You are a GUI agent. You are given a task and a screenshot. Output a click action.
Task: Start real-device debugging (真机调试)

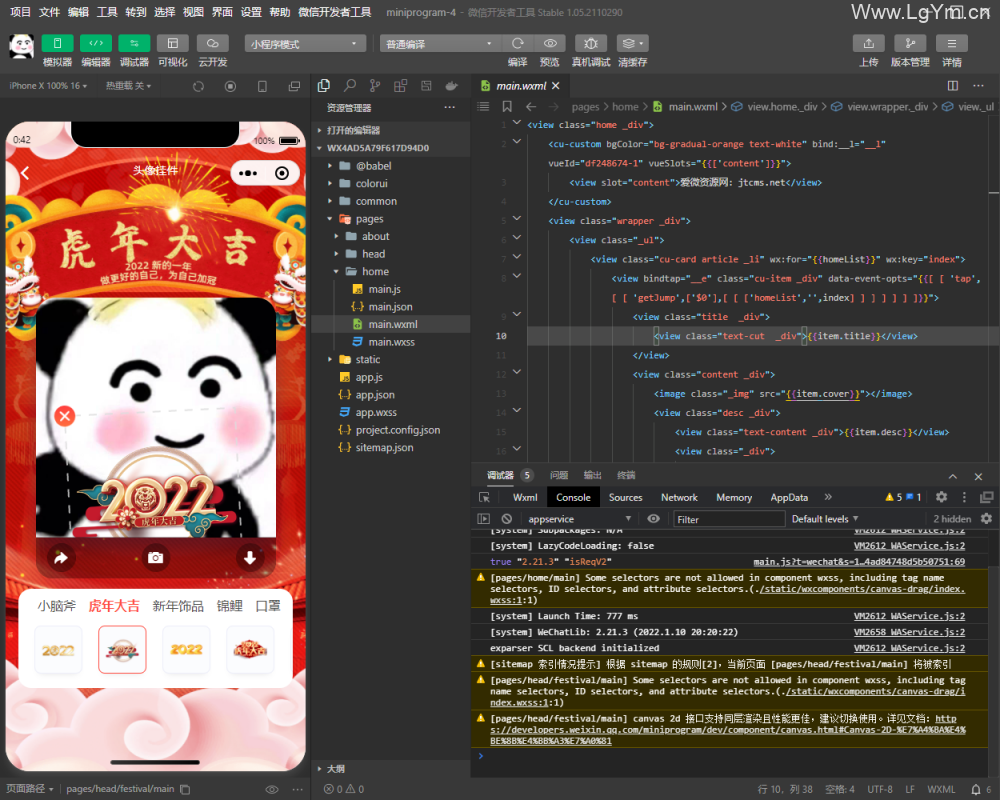click(591, 43)
